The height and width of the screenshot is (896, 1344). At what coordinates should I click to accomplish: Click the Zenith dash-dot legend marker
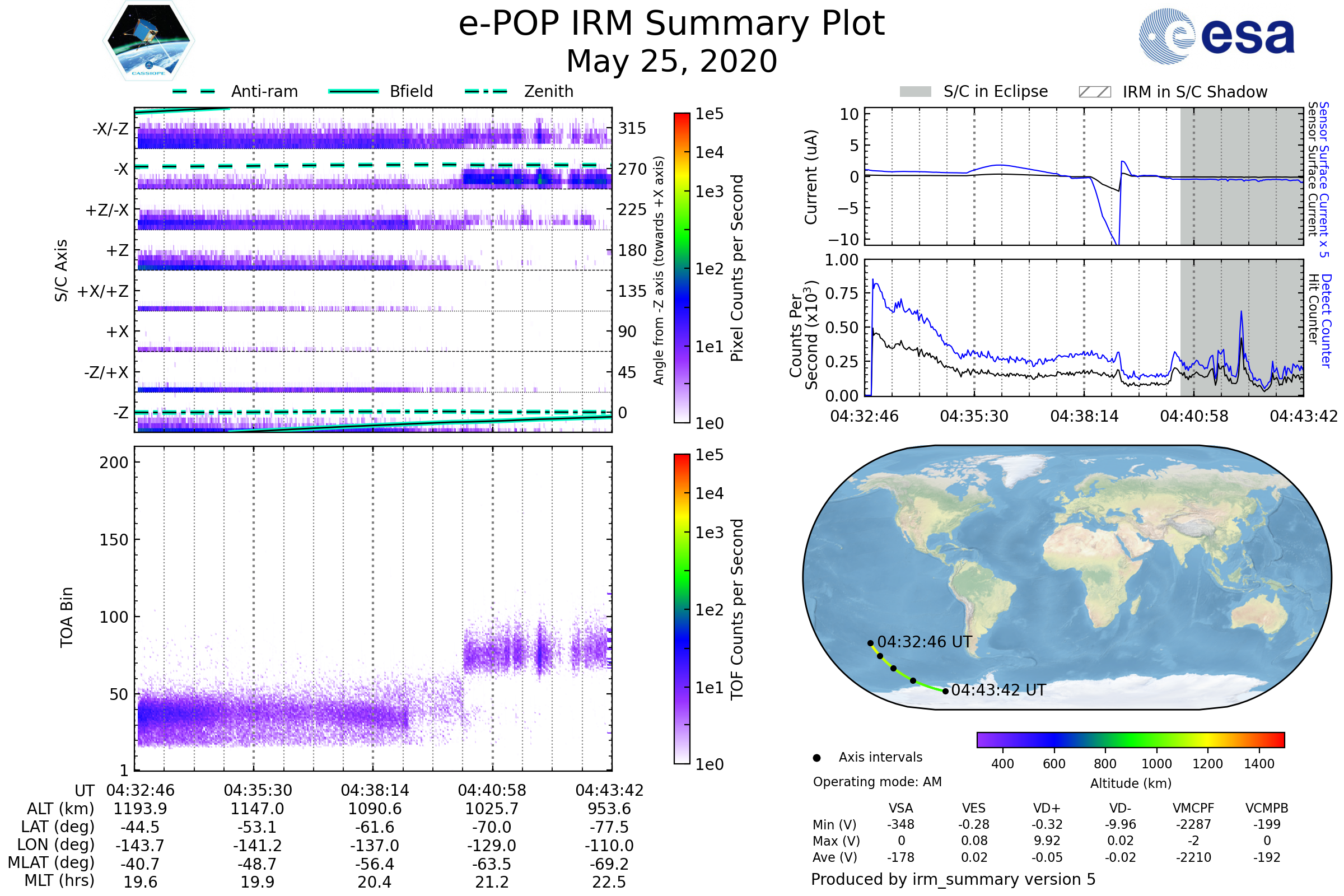(486, 91)
